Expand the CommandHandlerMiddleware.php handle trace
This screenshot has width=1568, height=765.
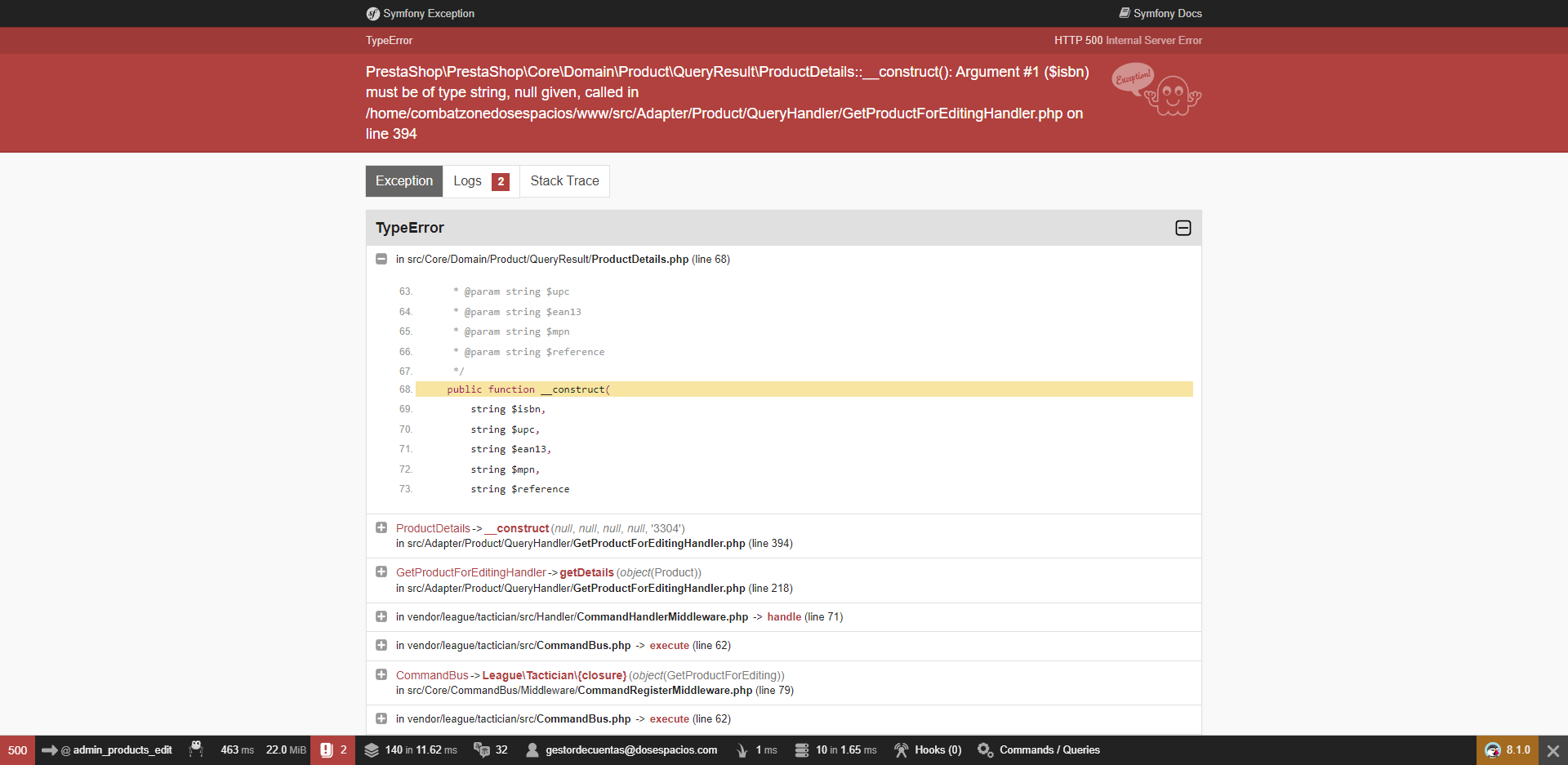pyautogui.click(x=381, y=616)
